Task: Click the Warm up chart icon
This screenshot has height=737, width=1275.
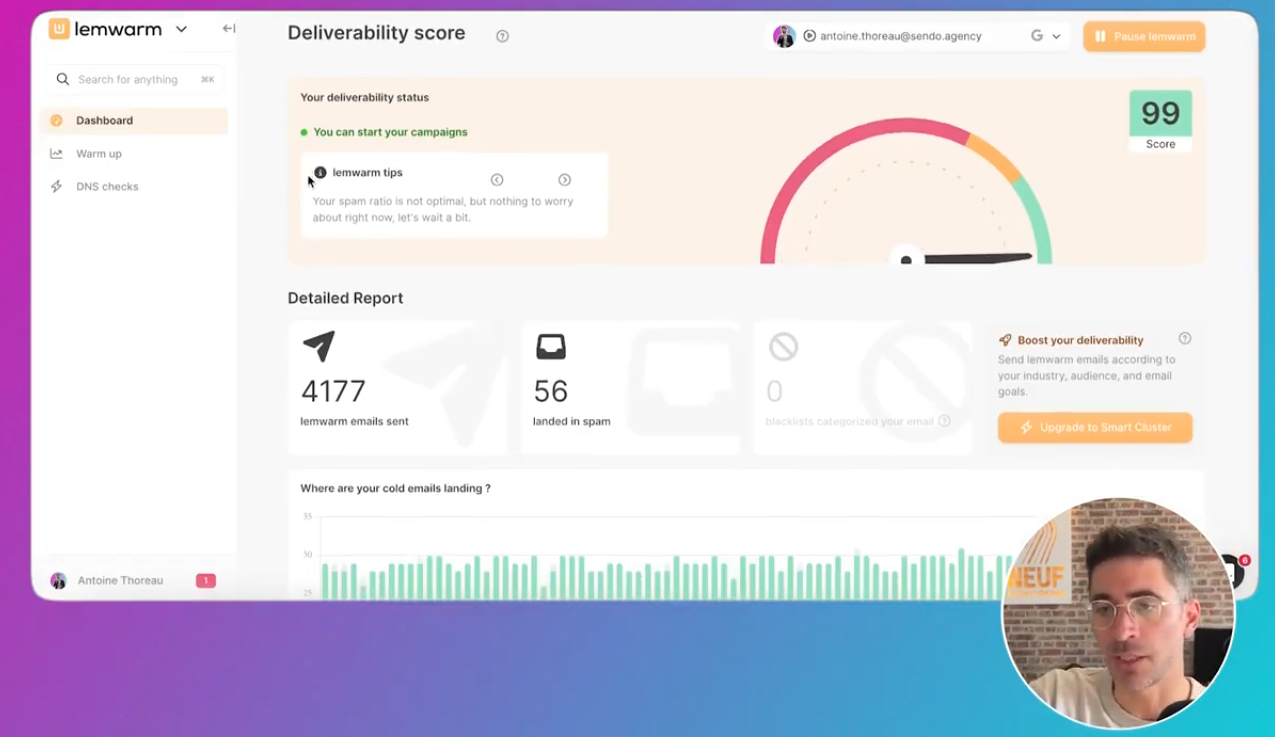Action: click(x=56, y=154)
